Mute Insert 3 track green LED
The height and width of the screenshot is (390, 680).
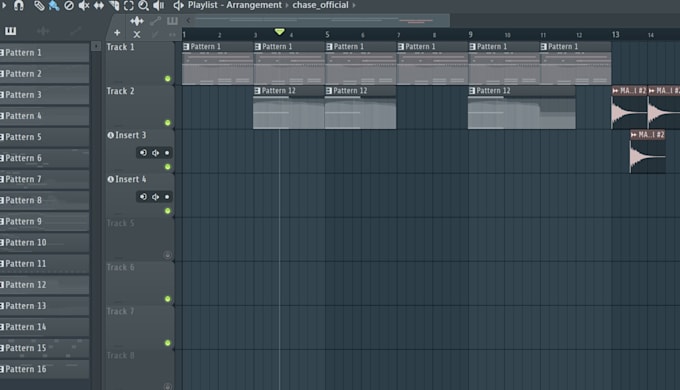(168, 167)
